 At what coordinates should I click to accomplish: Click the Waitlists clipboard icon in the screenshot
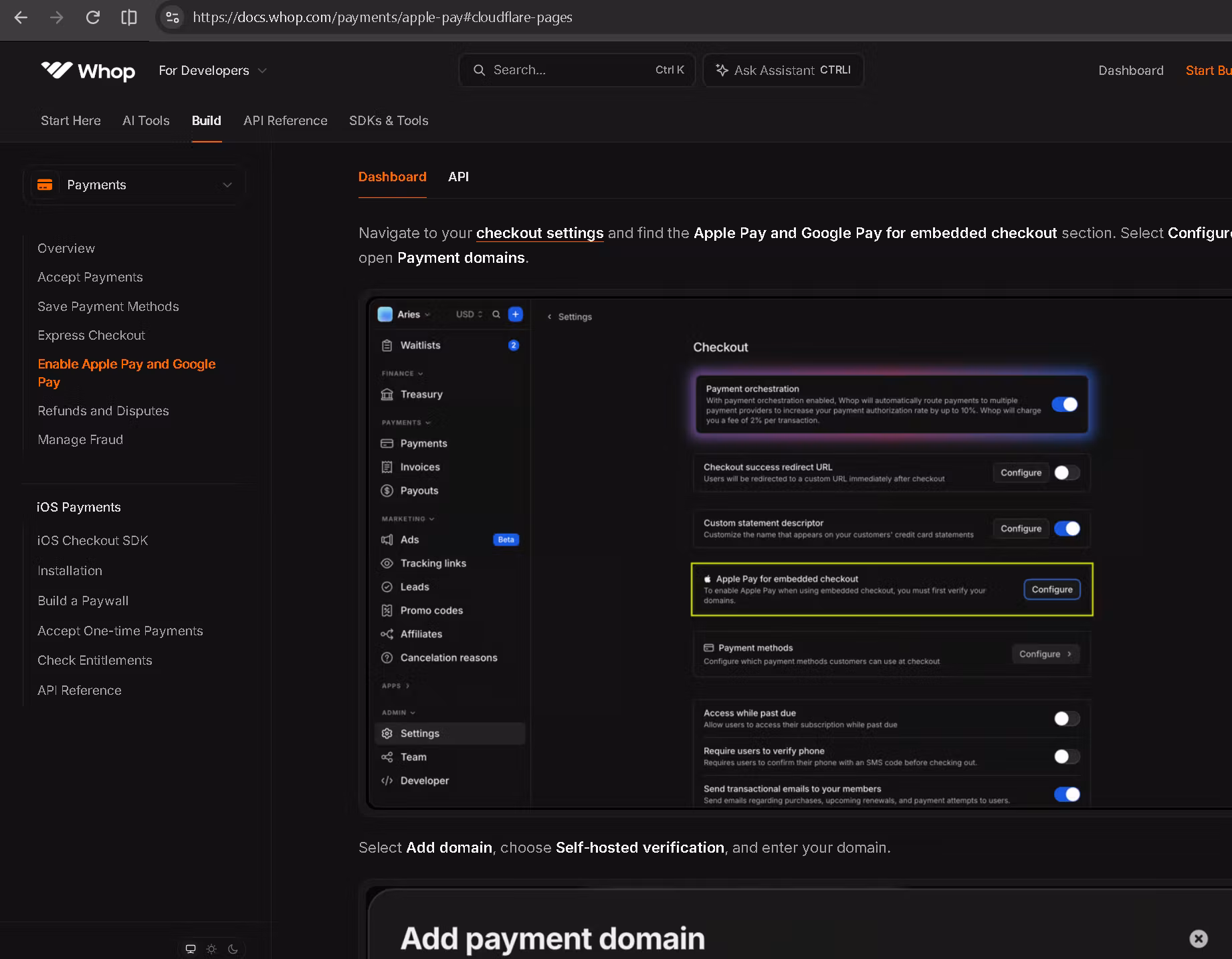(387, 345)
